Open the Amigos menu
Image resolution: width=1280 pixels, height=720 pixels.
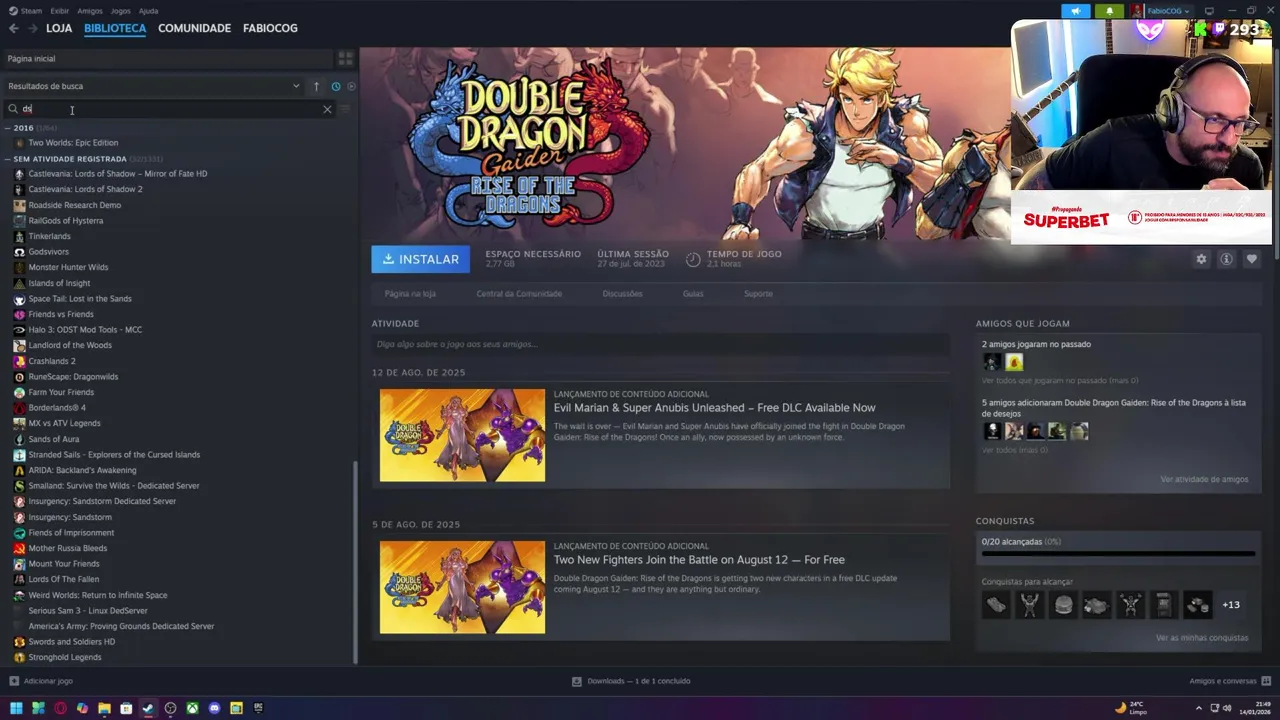(x=90, y=11)
